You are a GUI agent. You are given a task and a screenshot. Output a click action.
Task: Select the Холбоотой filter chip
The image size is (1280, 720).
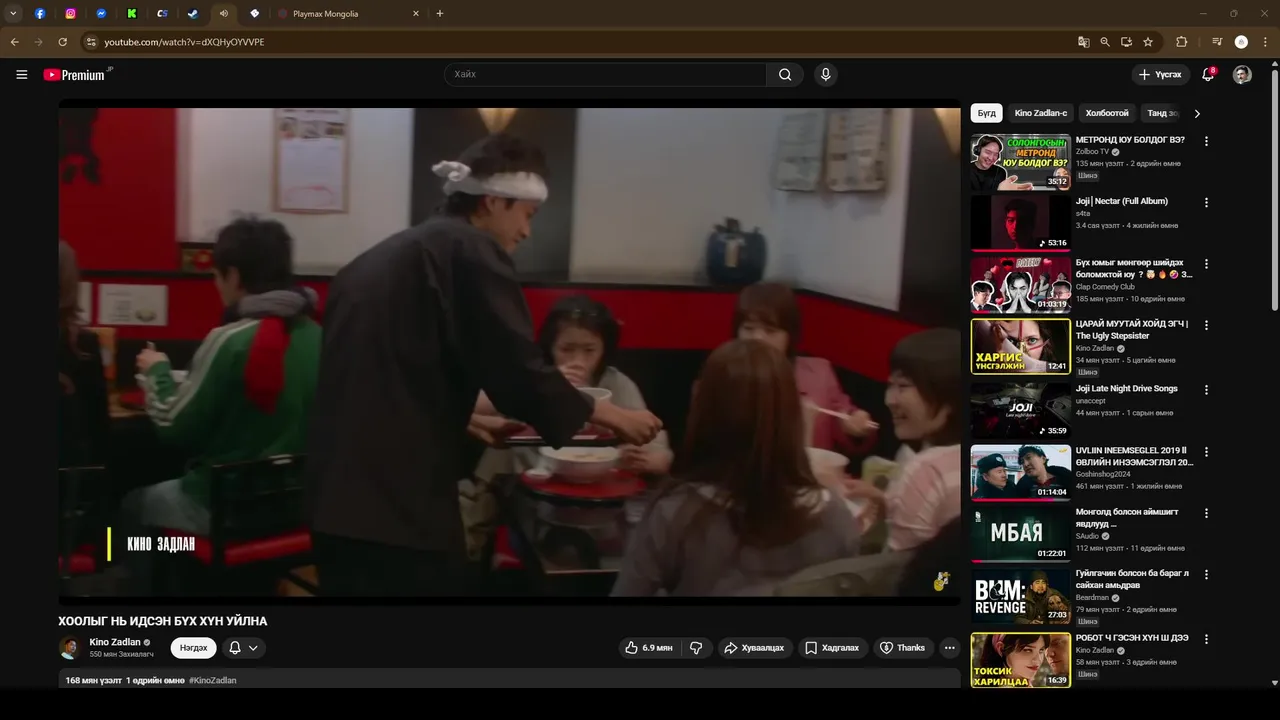(1107, 113)
